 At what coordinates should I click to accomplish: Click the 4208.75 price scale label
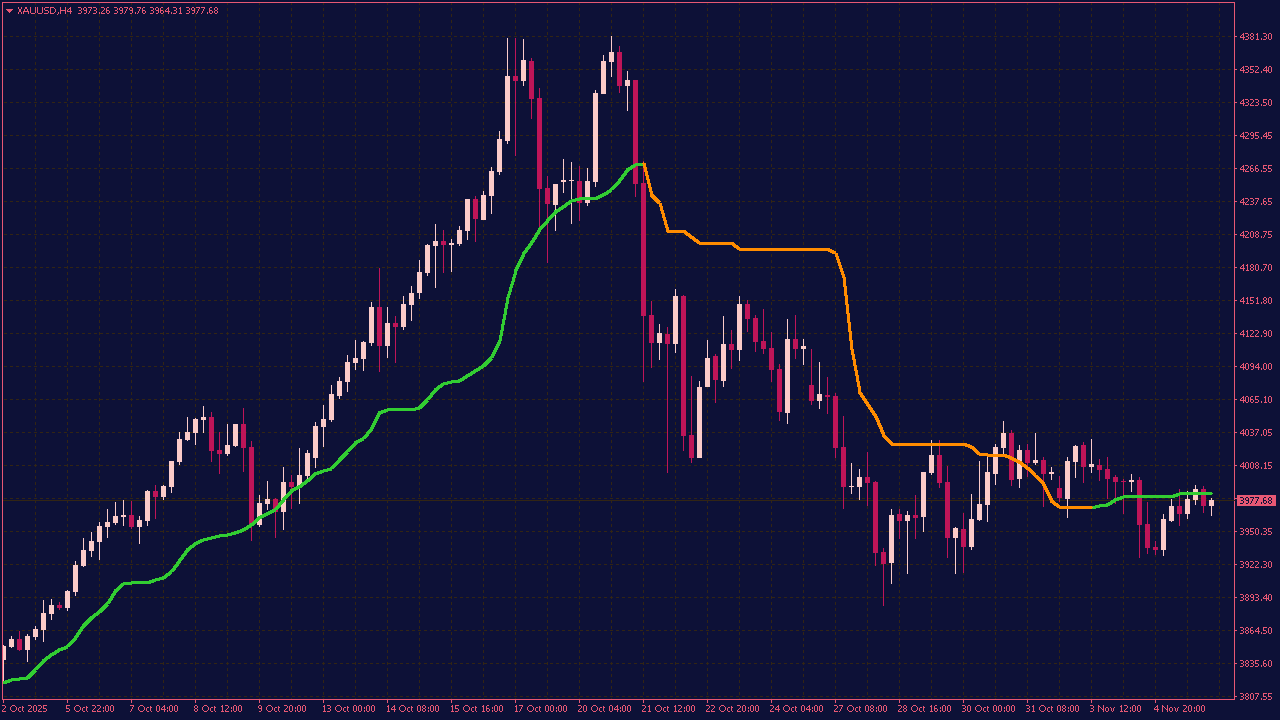[1254, 235]
